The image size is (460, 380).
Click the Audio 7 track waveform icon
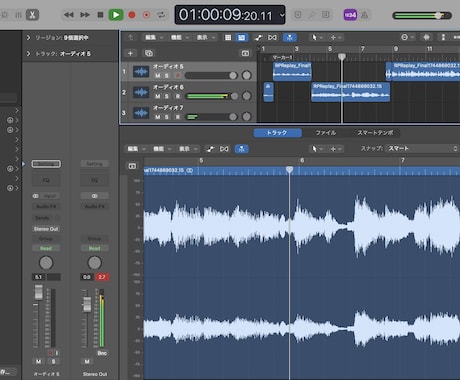point(141,113)
